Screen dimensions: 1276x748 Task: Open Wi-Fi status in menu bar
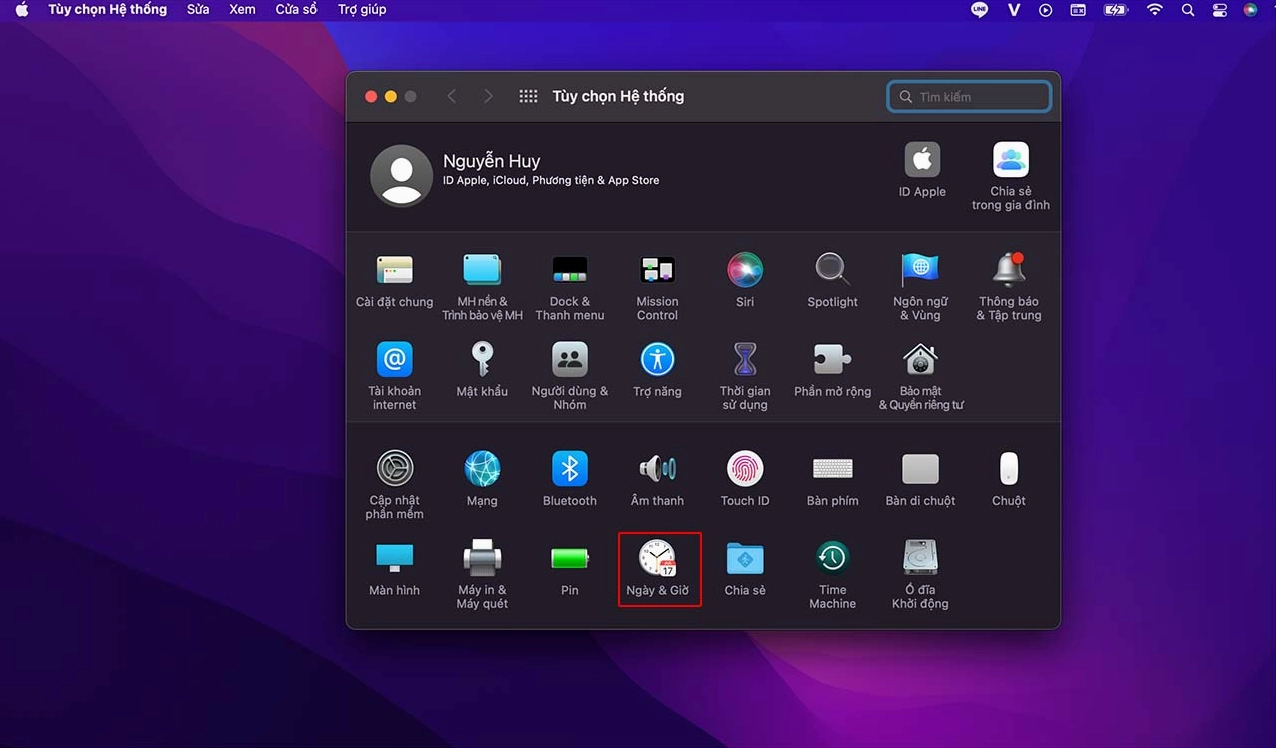(1155, 10)
